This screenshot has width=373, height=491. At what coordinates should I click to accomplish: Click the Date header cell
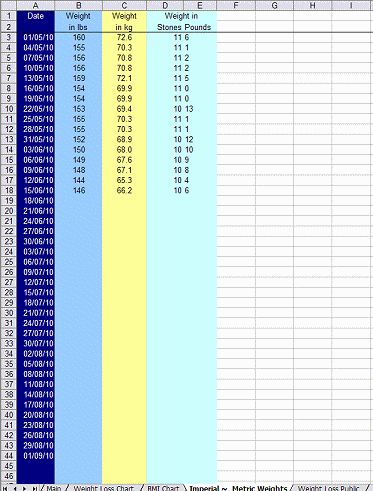coord(36,16)
